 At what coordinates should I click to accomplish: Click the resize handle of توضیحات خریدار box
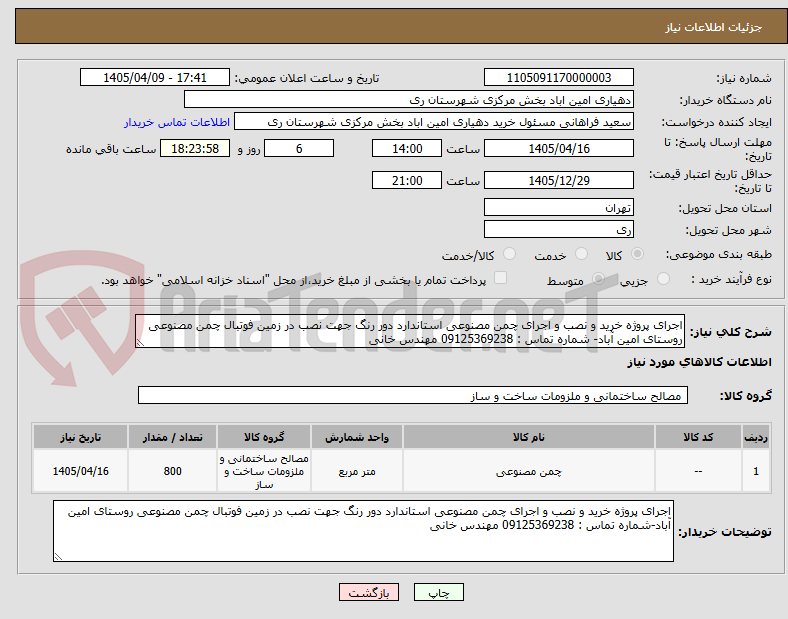(x=58, y=557)
